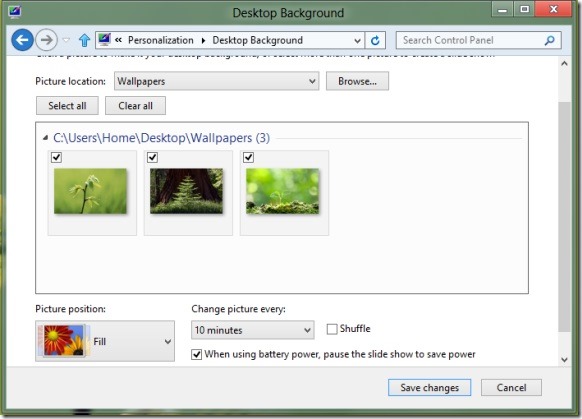
Task: Go up one level with Up arrow
Action: (x=85, y=40)
